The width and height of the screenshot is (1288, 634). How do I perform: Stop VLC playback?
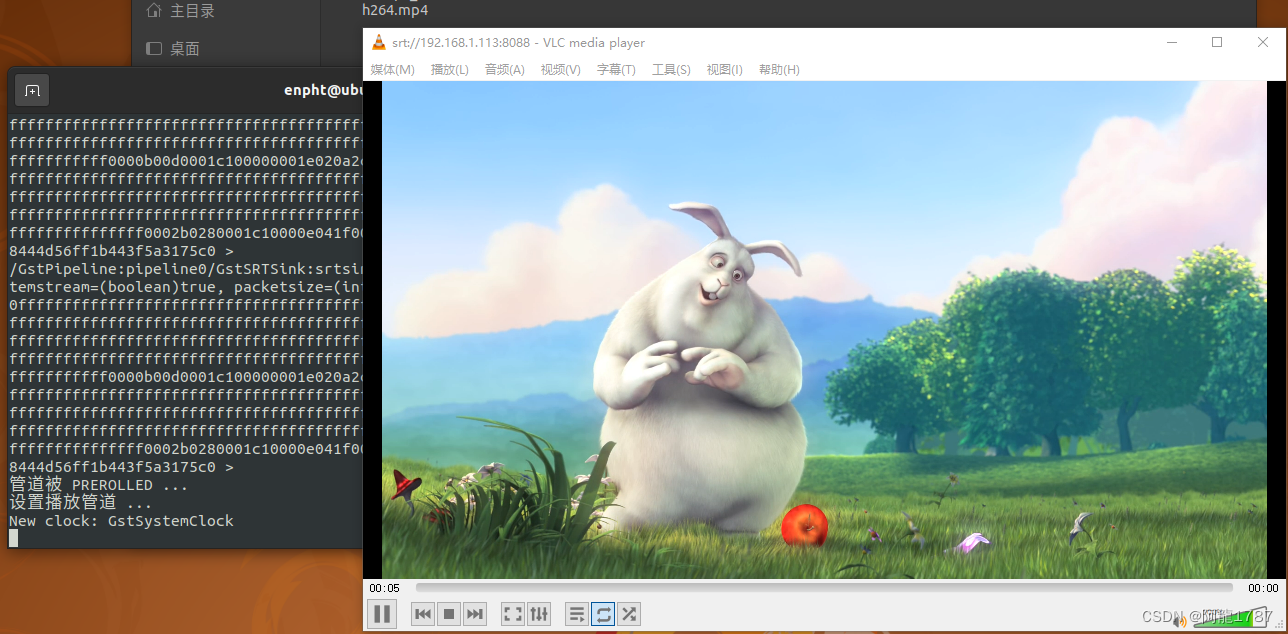click(449, 614)
